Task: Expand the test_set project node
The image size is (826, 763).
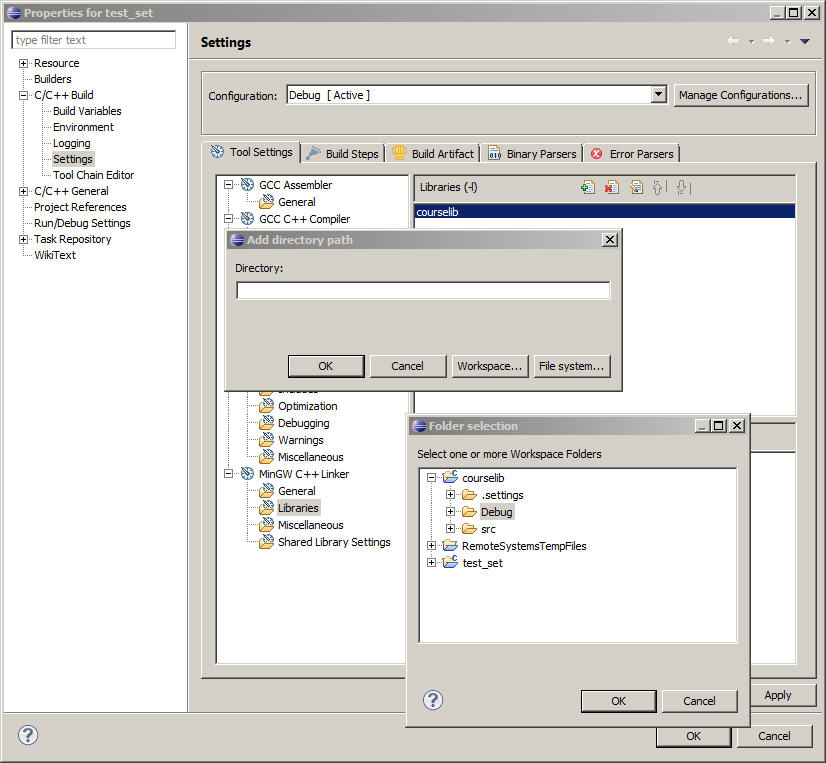Action: tap(432, 563)
